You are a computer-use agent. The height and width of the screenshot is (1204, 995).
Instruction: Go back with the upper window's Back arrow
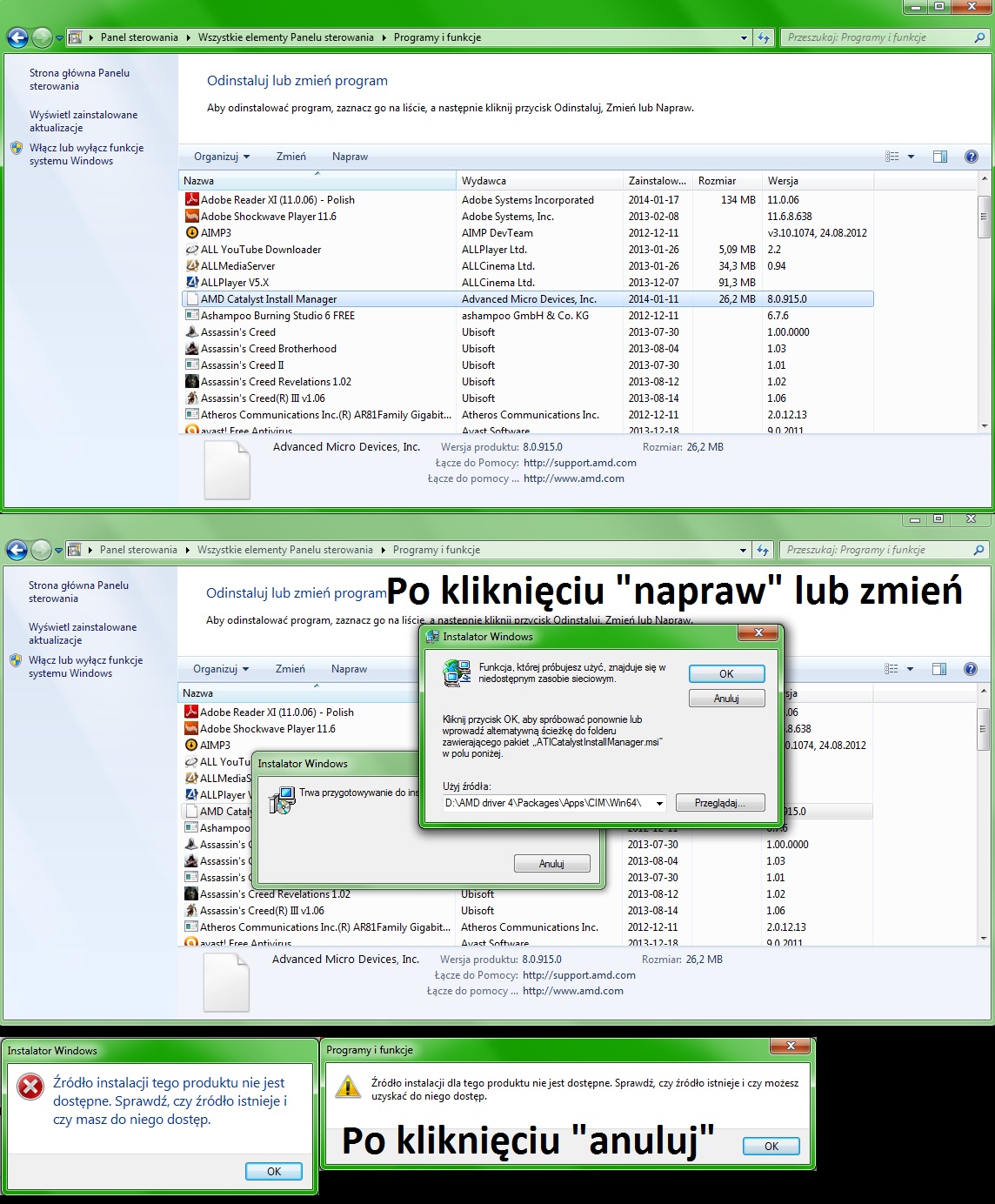coord(17,37)
